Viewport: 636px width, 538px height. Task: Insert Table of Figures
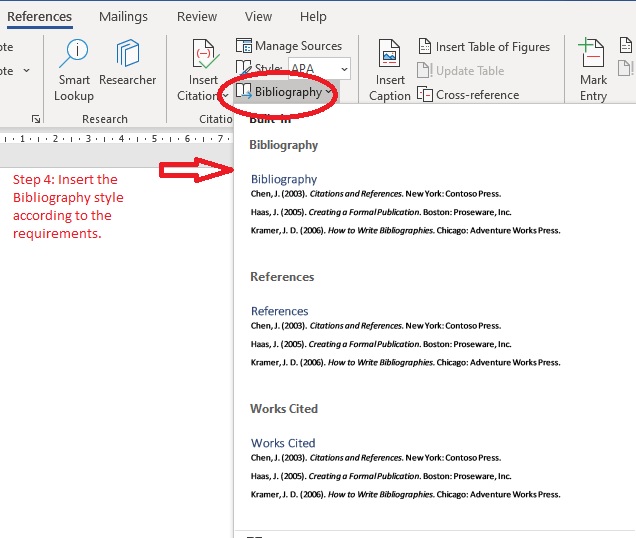tap(484, 47)
